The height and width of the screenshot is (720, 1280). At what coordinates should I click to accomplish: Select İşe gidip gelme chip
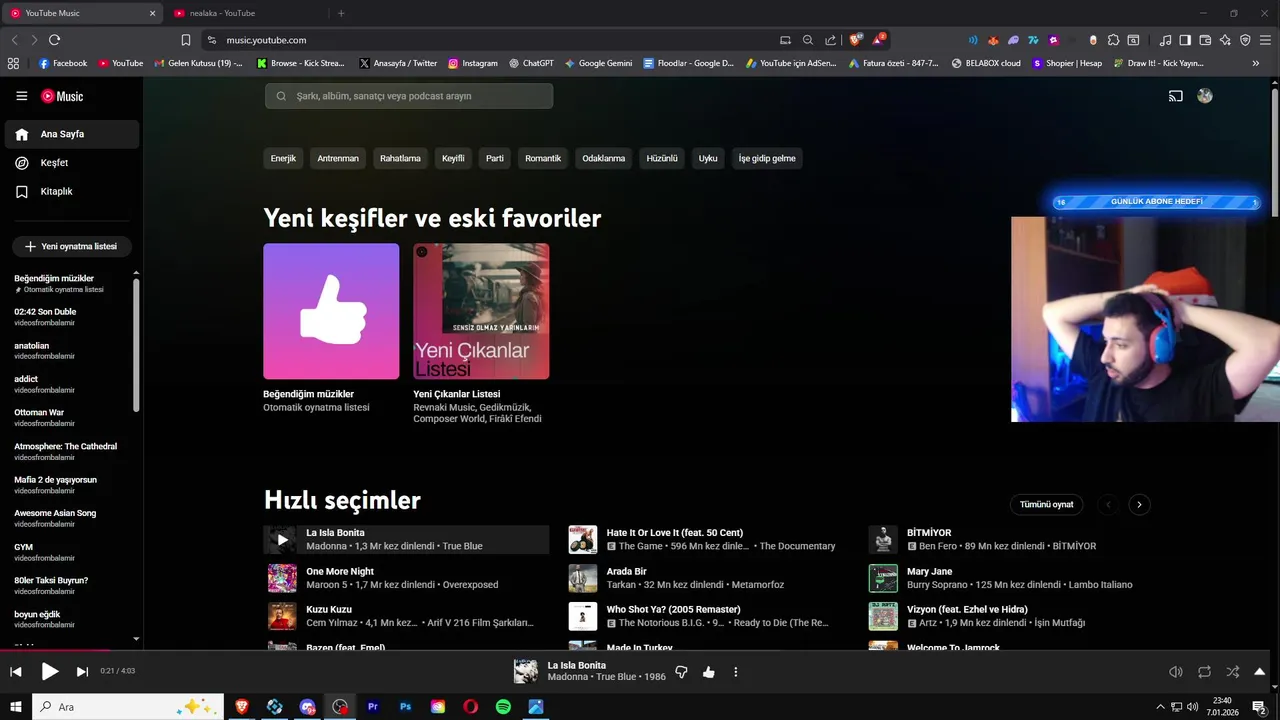[767, 158]
